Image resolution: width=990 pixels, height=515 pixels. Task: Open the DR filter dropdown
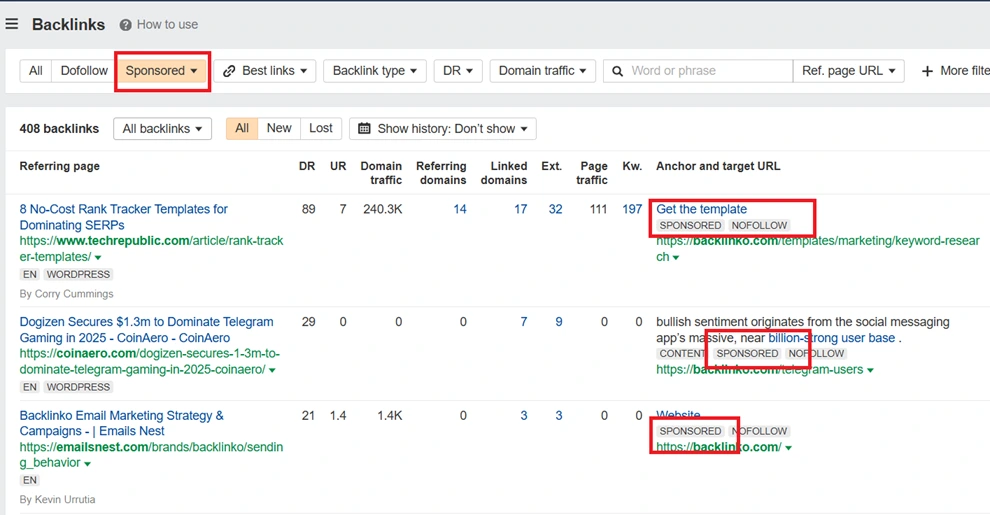click(458, 71)
